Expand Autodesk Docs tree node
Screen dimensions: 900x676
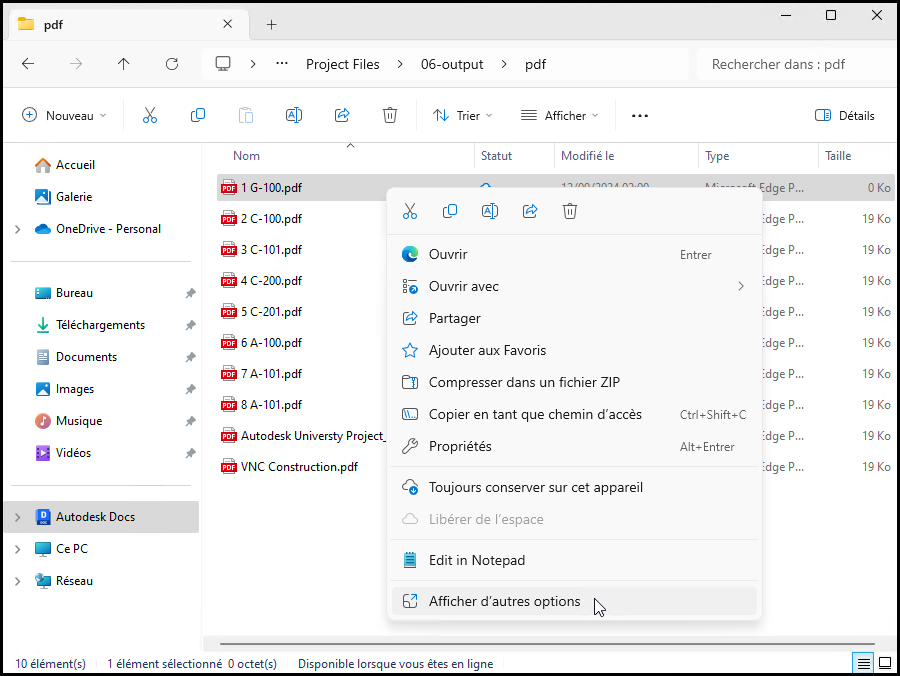[18, 517]
